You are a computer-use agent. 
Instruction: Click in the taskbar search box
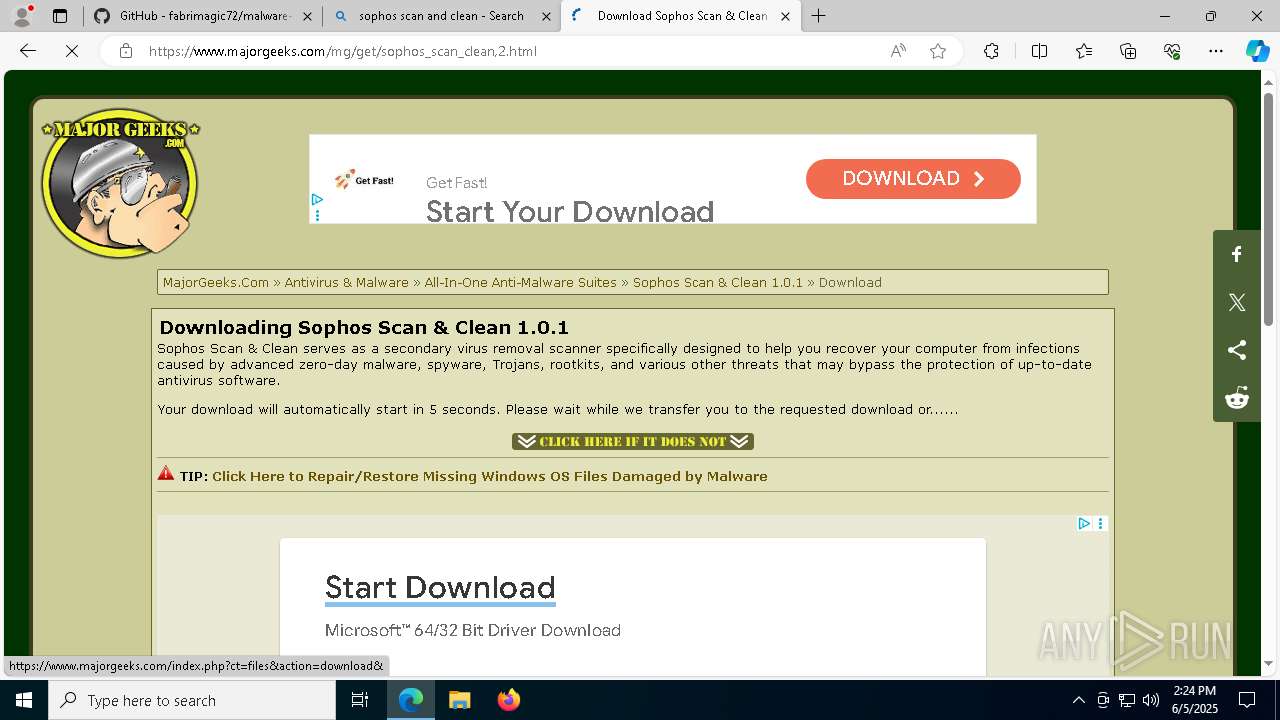coord(192,700)
